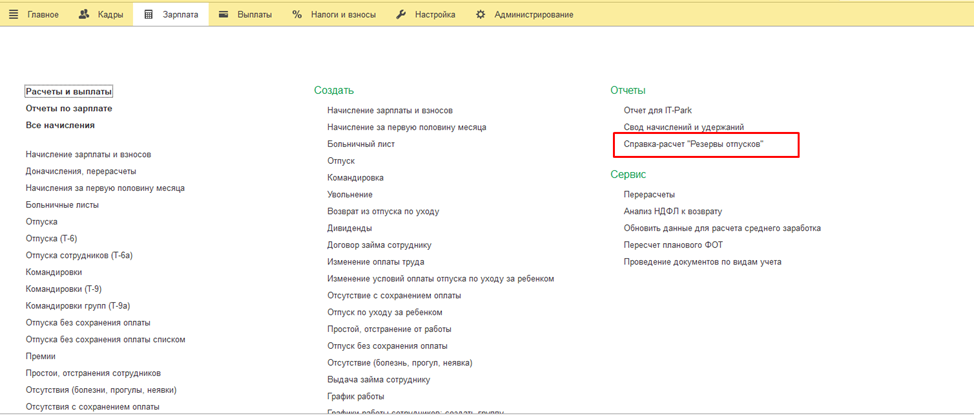Open Анализ НДФЛ к возврату service
Screen dimensions: 974x418
point(672,211)
